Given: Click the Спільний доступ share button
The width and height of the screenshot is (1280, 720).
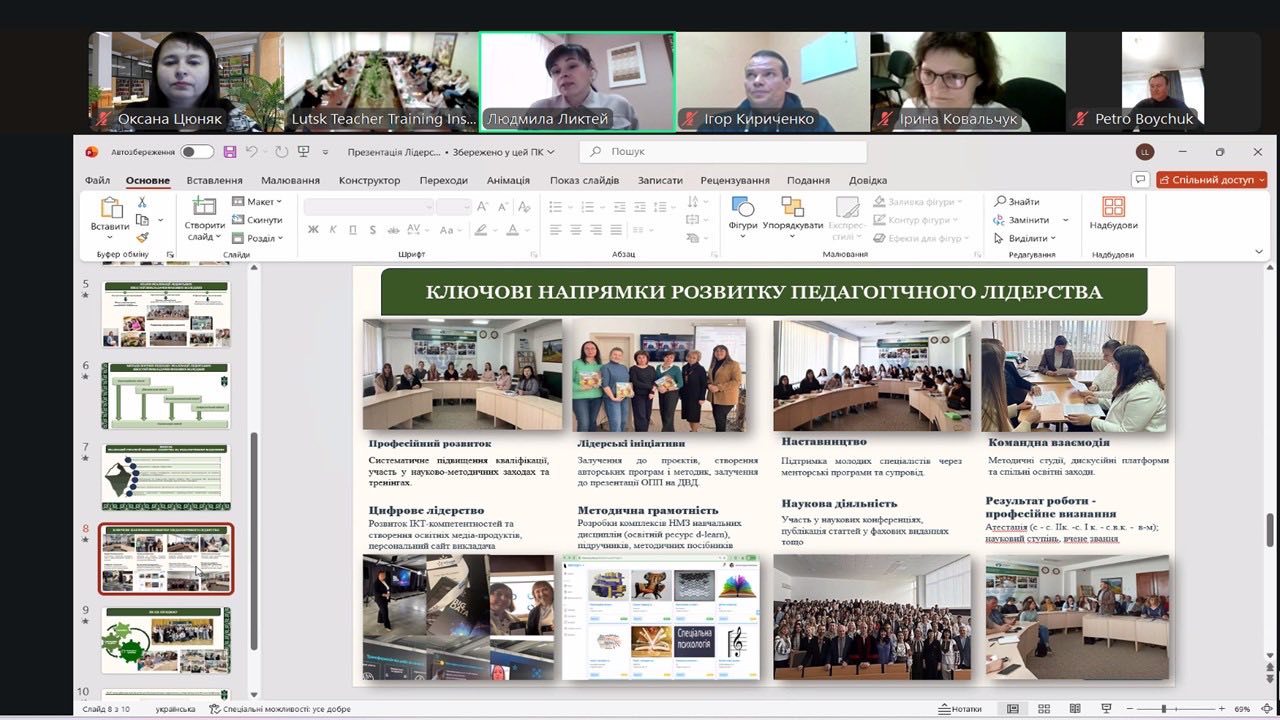Looking at the screenshot, I should pyautogui.click(x=1211, y=180).
